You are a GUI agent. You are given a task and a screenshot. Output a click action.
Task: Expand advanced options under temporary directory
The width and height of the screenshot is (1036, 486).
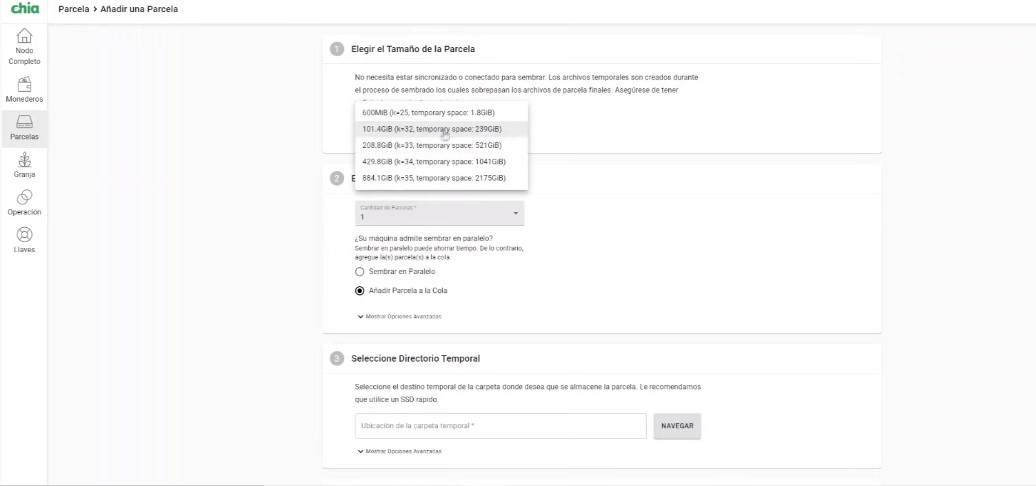[x=400, y=451]
